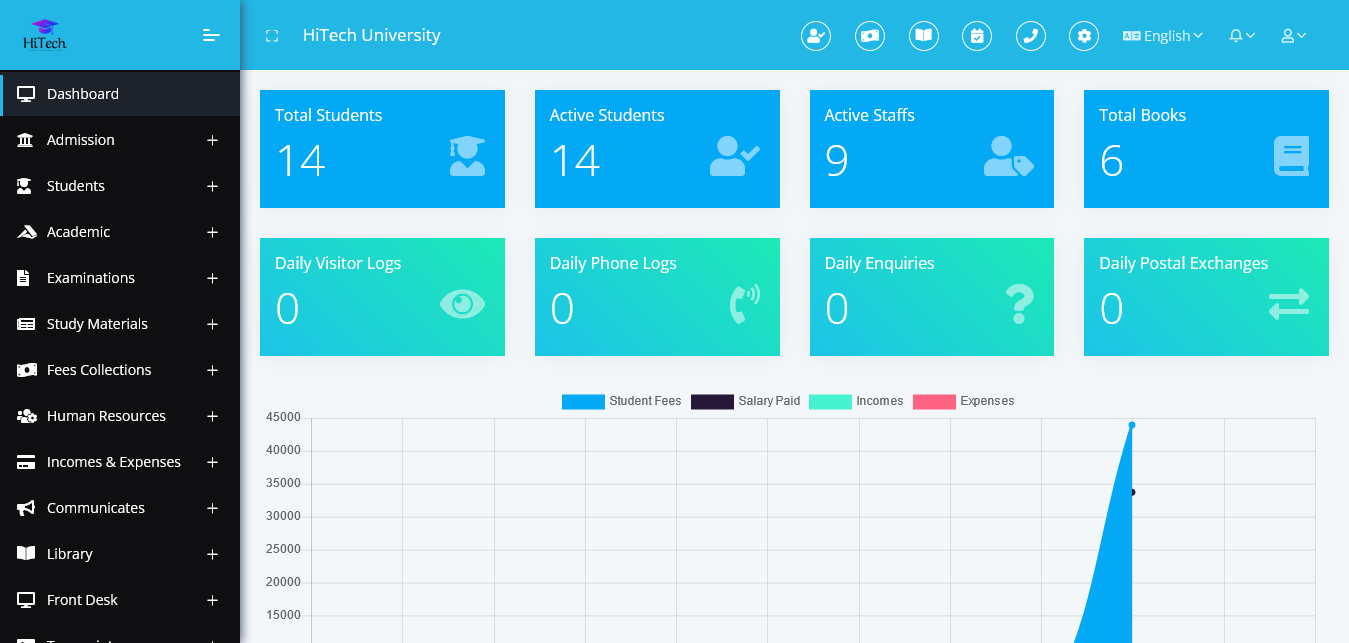The height and width of the screenshot is (643, 1349).
Task: Click the settings gear icon in the header
Action: 1084,35
